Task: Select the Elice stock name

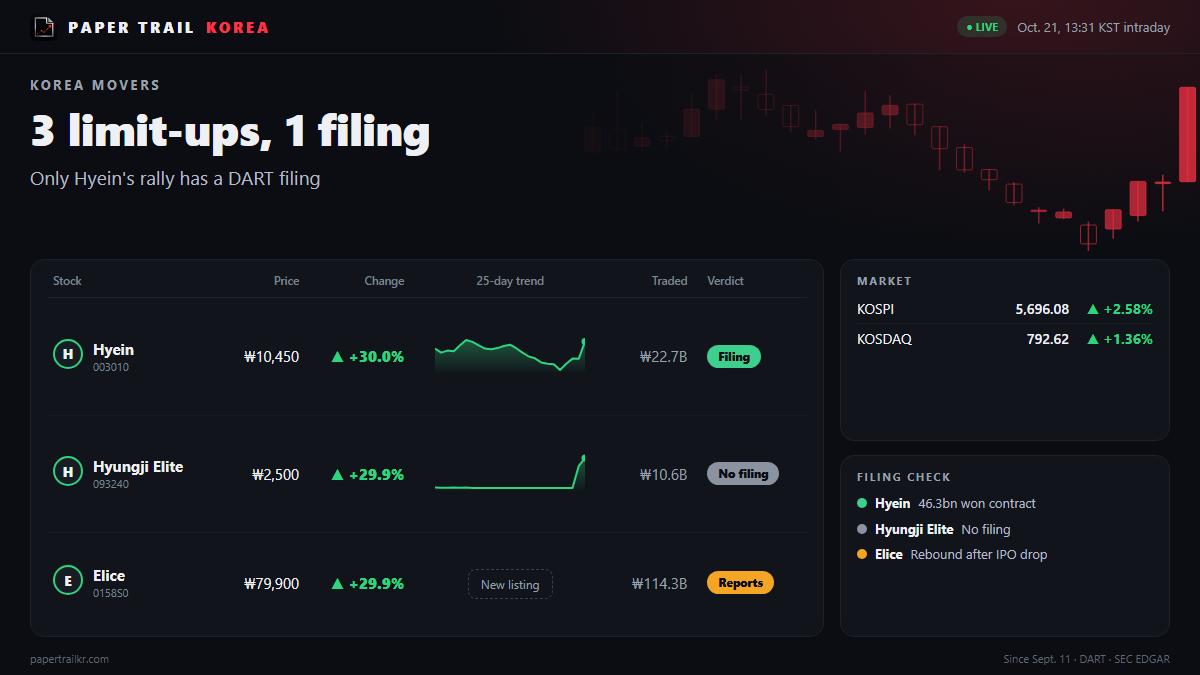Action: (109, 576)
